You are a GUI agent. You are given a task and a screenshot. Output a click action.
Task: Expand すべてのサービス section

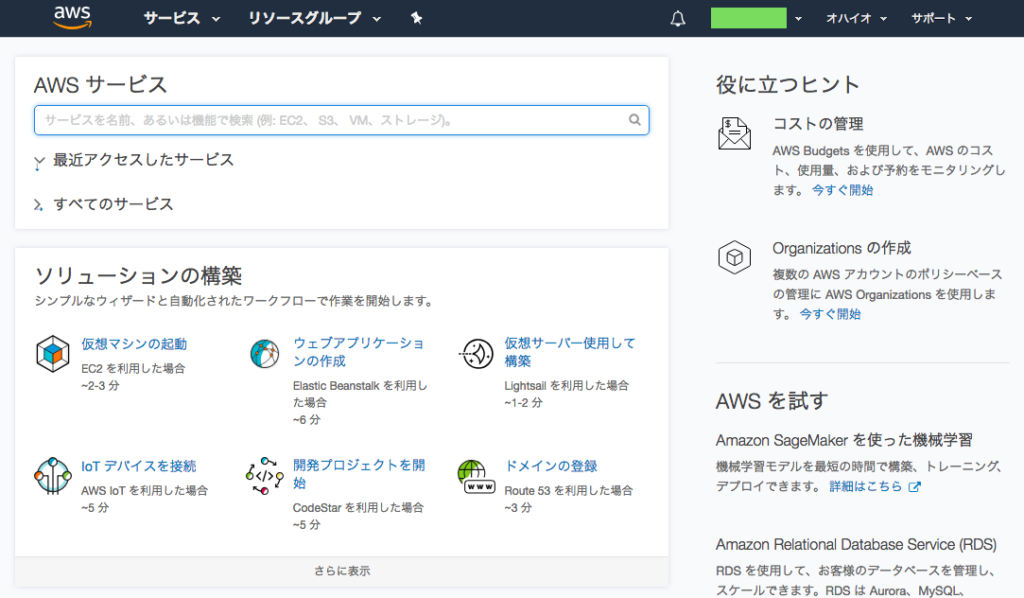(104, 204)
